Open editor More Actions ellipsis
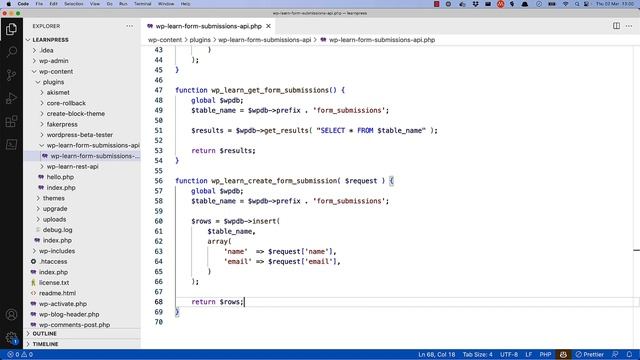The image size is (640, 360). tap(629, 26)
